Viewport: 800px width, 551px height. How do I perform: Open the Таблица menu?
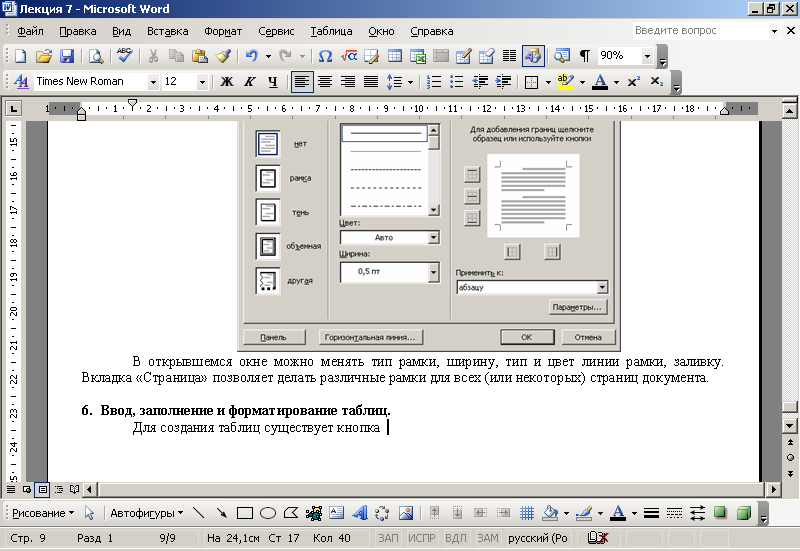click(x=331, y=31)
